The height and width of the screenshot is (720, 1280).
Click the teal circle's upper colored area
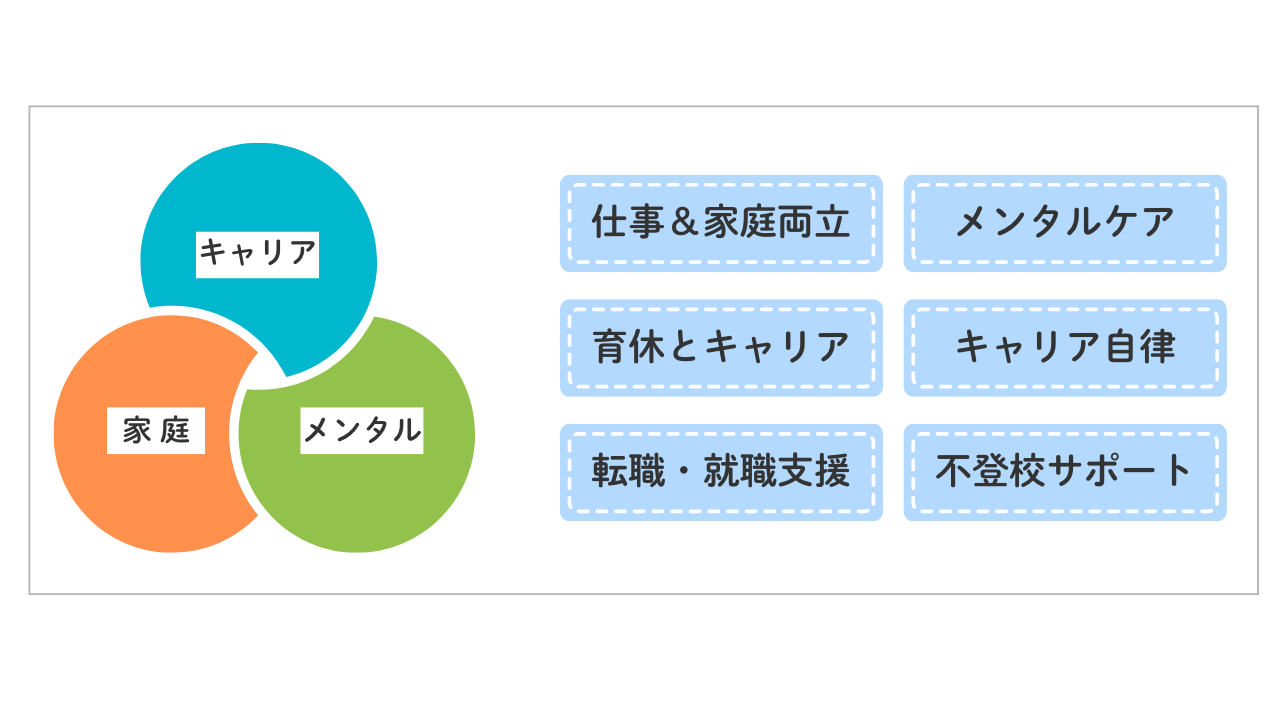coord(258,185)
